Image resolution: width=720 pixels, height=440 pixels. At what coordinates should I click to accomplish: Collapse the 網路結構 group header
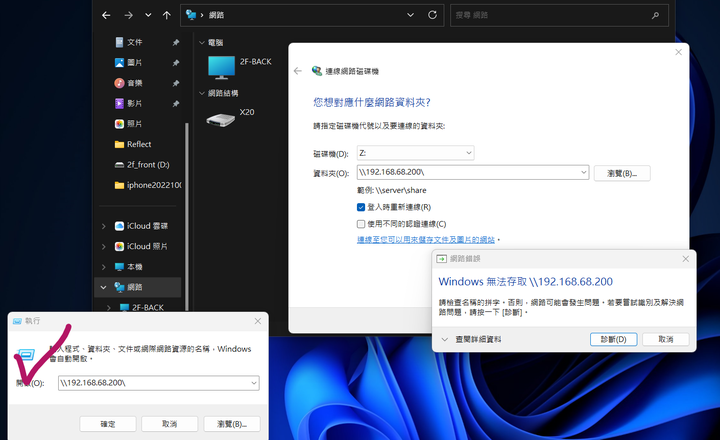pyautogui.click(x=202, y=93)
